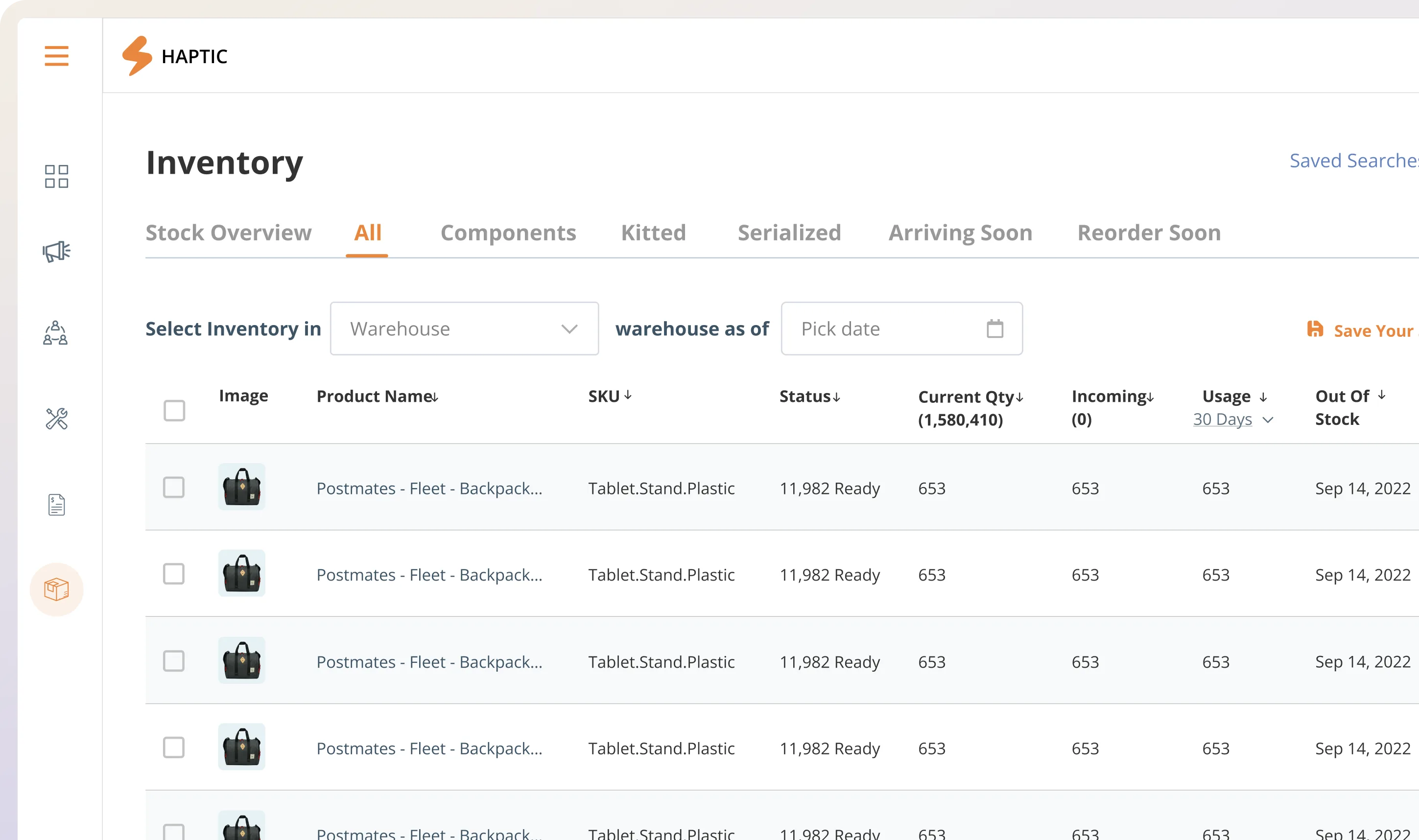
Task: Open the Kitted tab
Action: [x=653, y=233]
